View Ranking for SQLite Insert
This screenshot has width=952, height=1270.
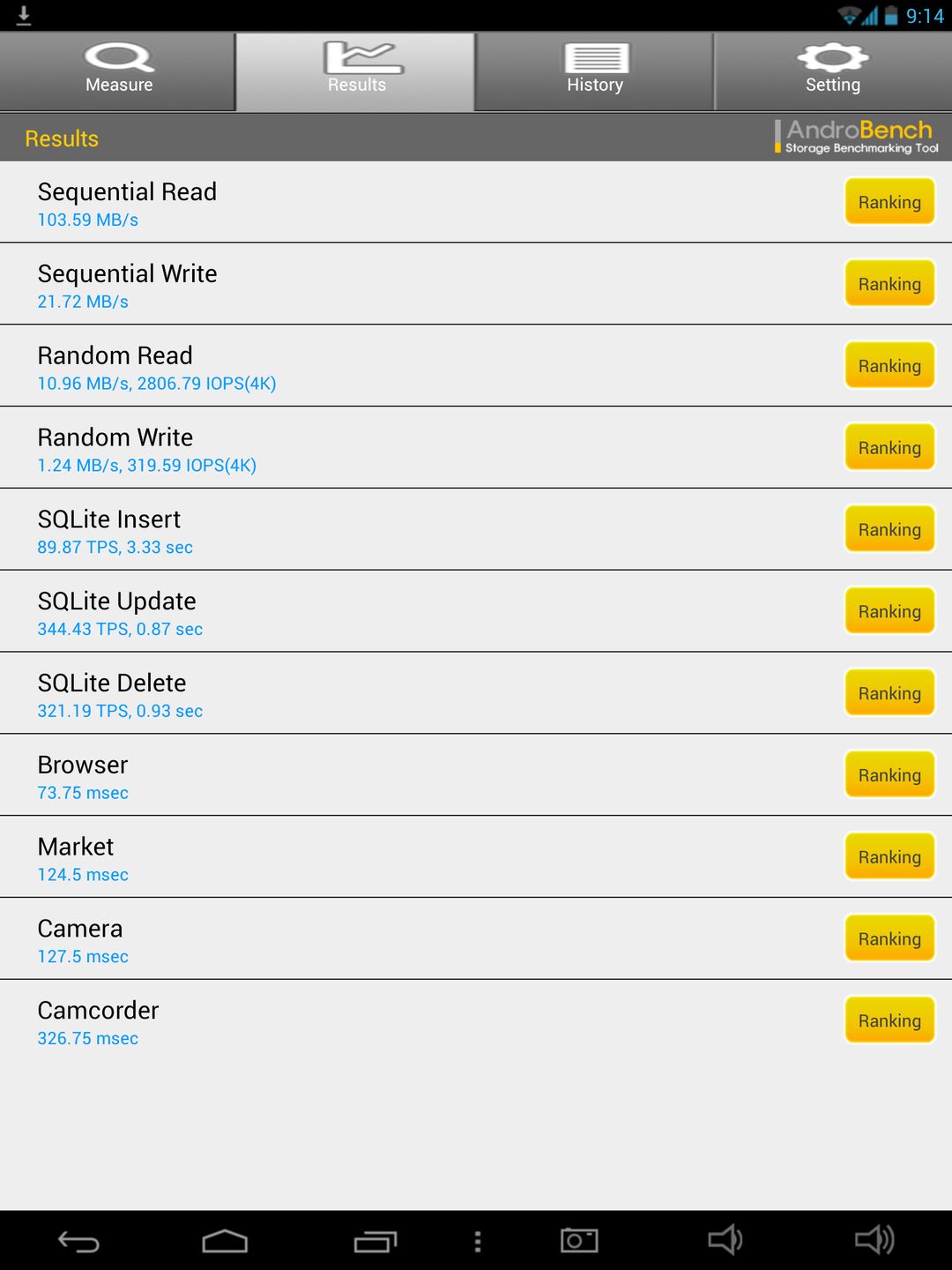click(x=889, y=529)
